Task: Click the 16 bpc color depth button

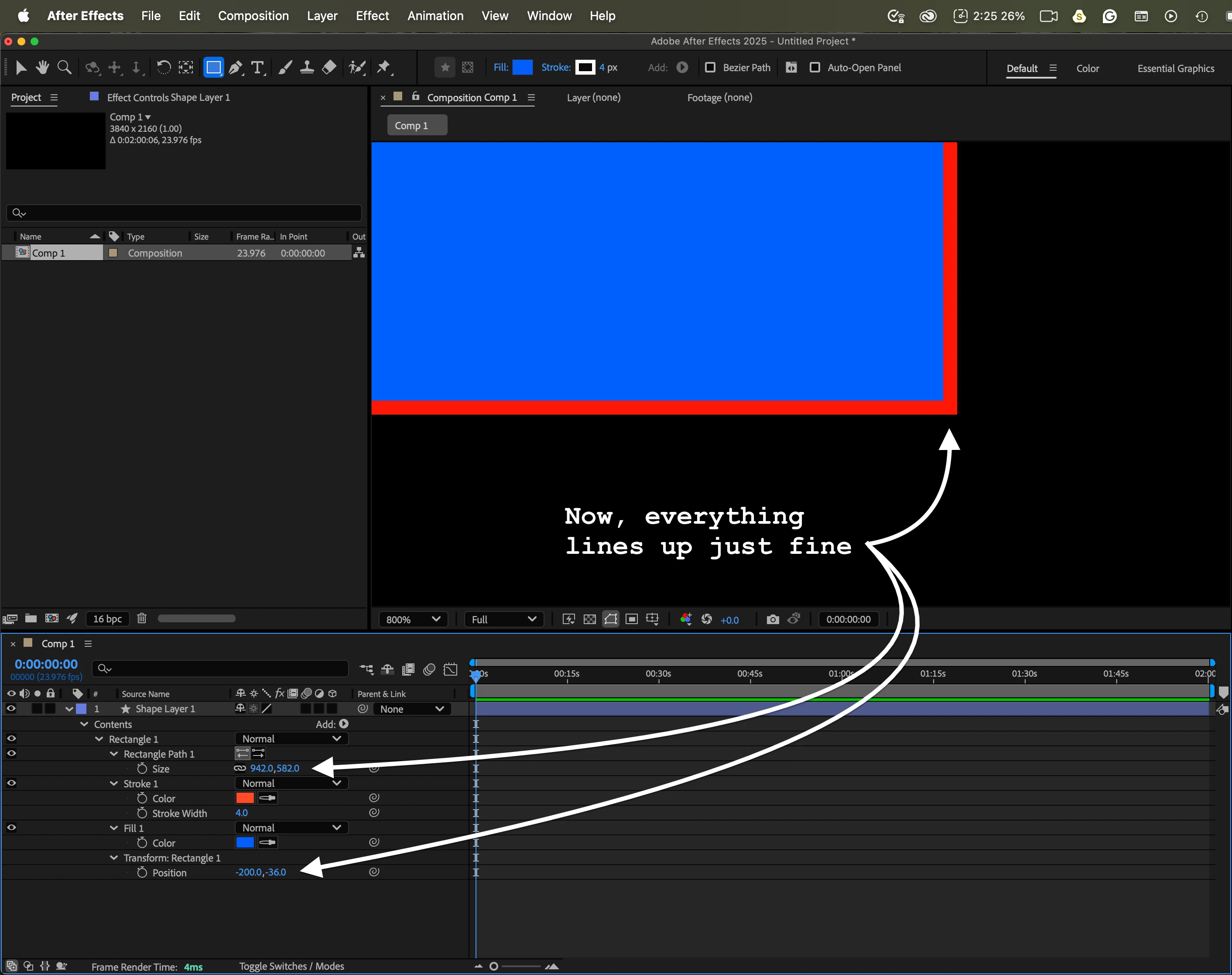Action: 107,619
